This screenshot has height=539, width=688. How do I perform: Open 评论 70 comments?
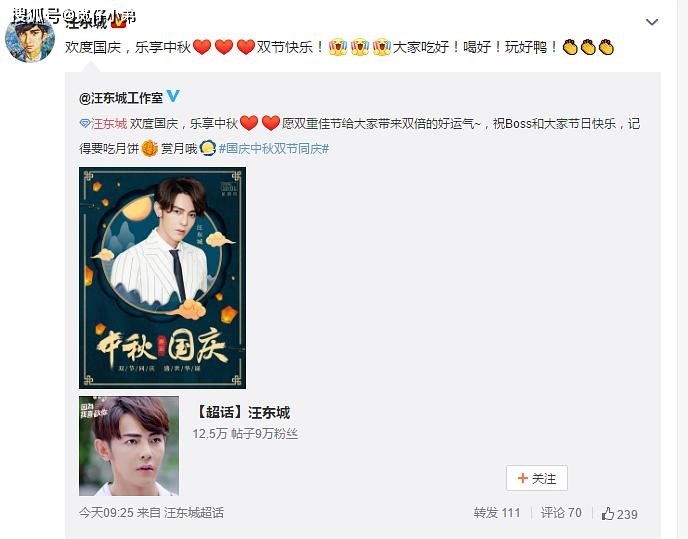coord(561,513)
